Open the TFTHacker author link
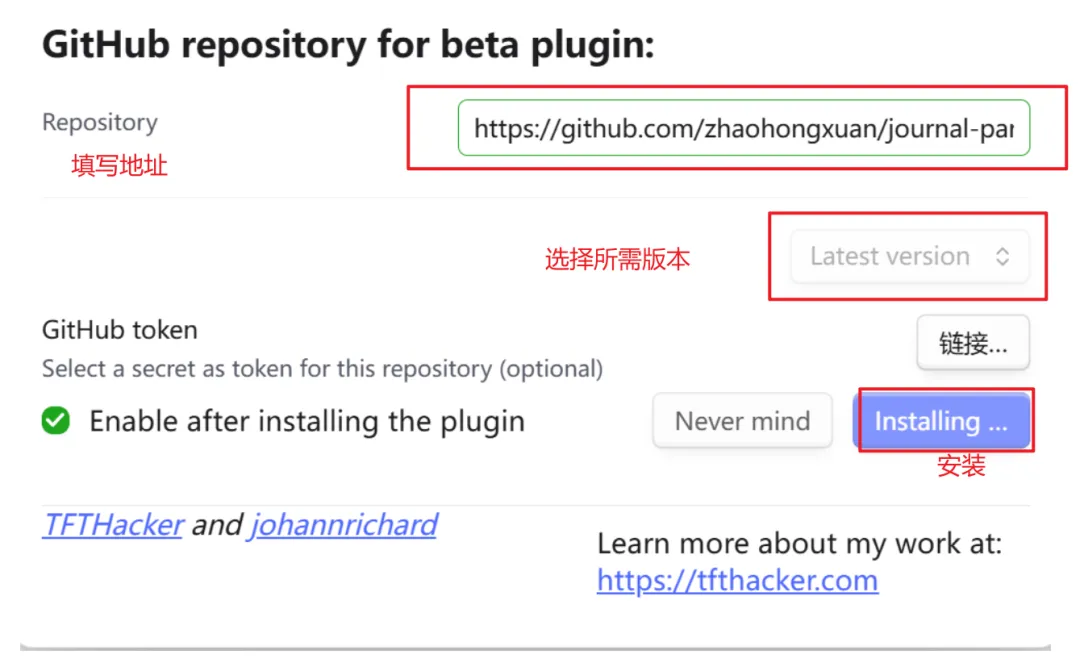 point(113,525)
